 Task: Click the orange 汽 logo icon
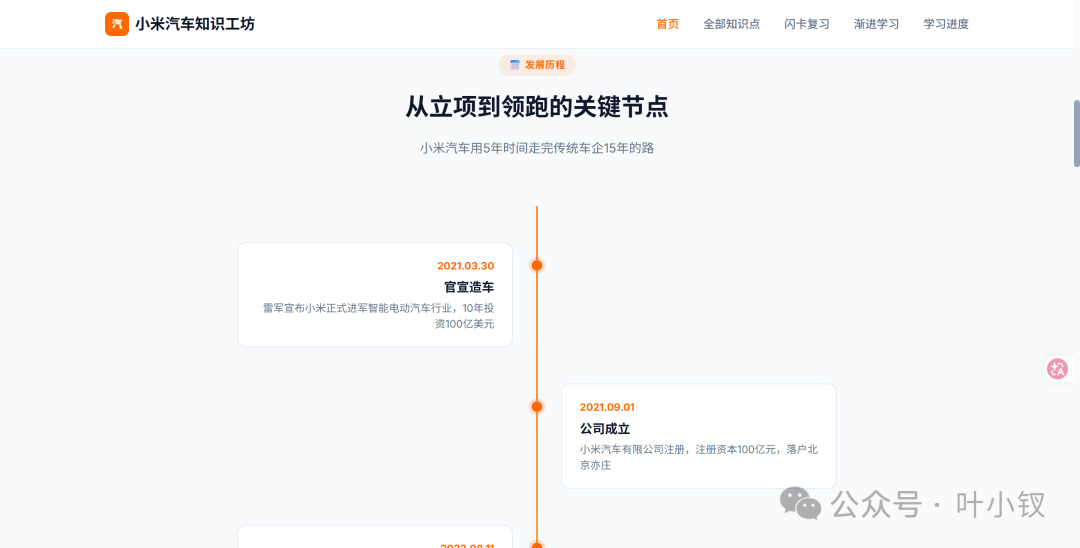(x=117, y=24)
